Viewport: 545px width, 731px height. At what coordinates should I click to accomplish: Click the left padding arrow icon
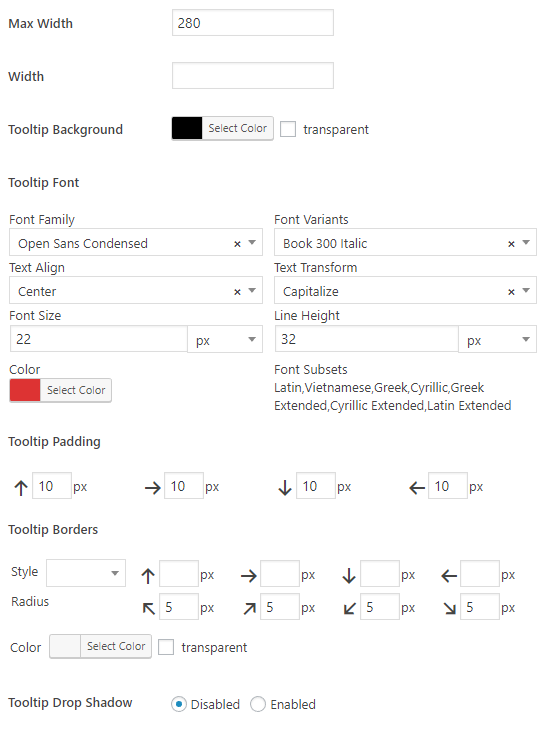click(417, 488)
